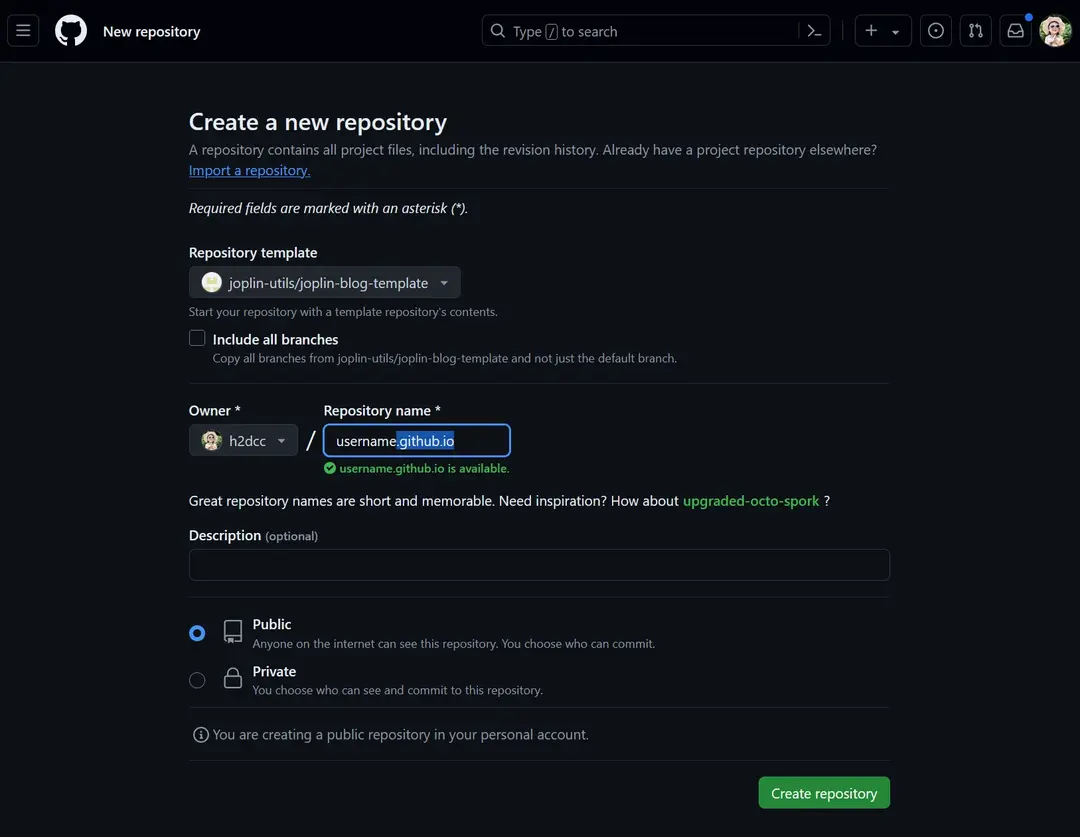Image resolution: width=1080 pixels, height=837 pixels.
Task: Click the pull requests icon
Action: click(x=975, y=30)
